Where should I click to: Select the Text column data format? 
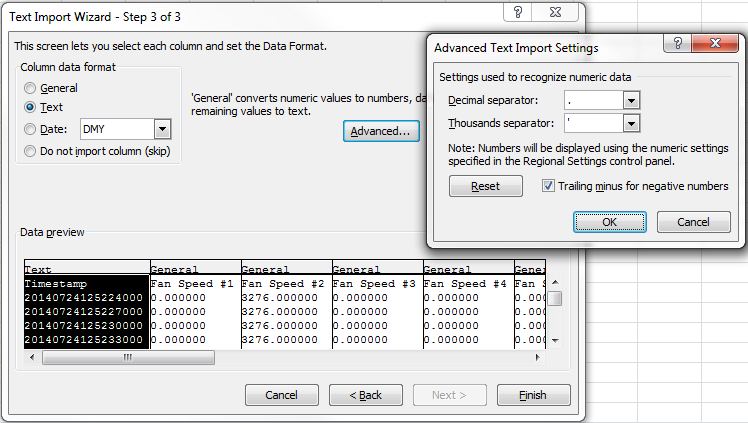point(30,107)
